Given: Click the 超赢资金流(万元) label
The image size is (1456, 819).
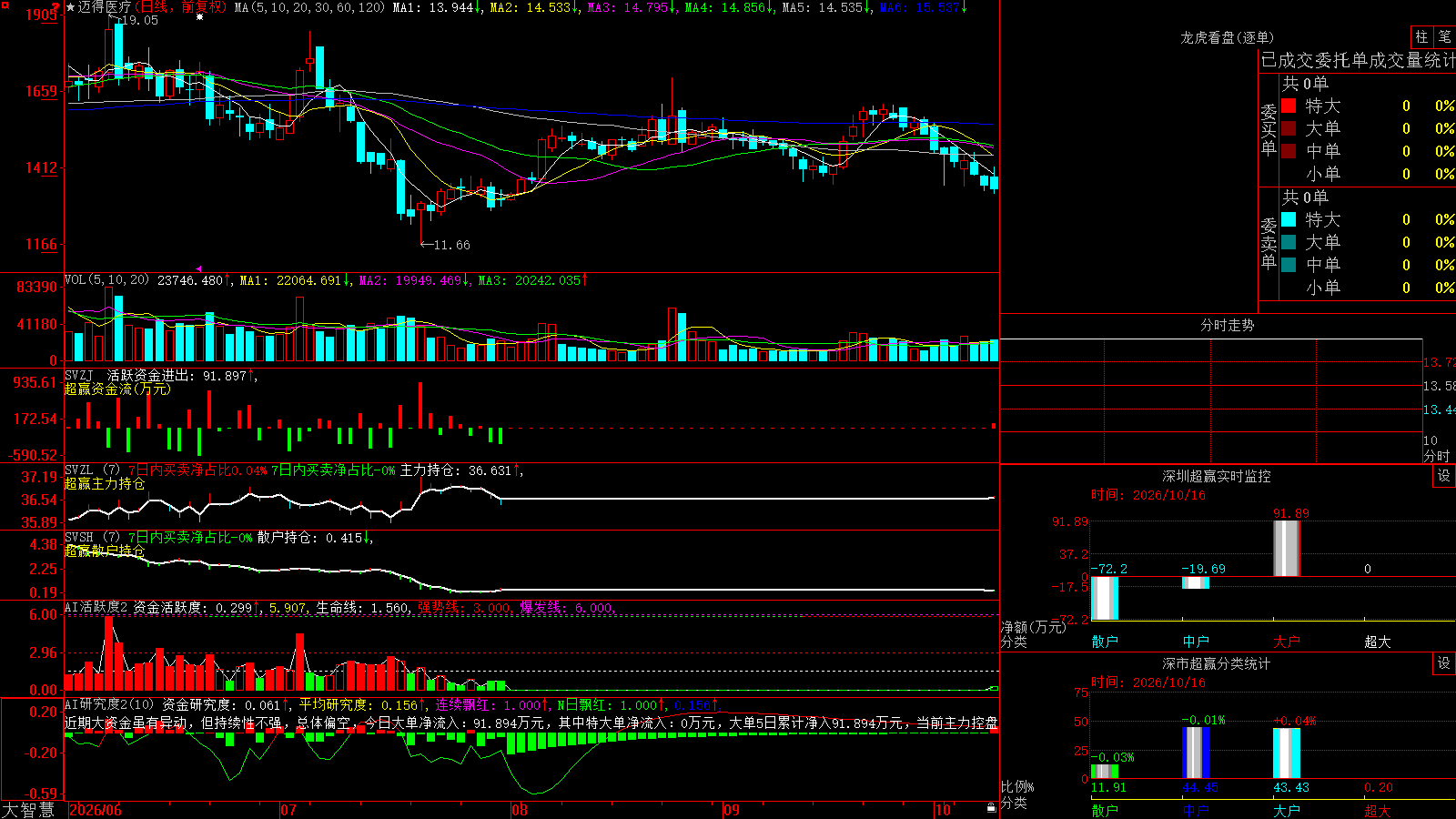Looking at the screenshot, I should point(117,389).
